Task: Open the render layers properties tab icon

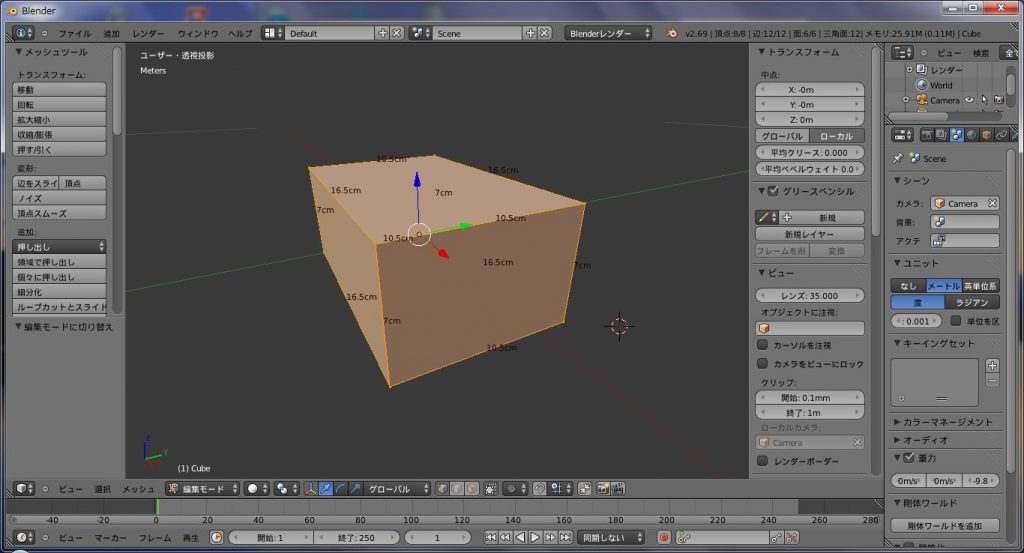Action: pos(941,134)
